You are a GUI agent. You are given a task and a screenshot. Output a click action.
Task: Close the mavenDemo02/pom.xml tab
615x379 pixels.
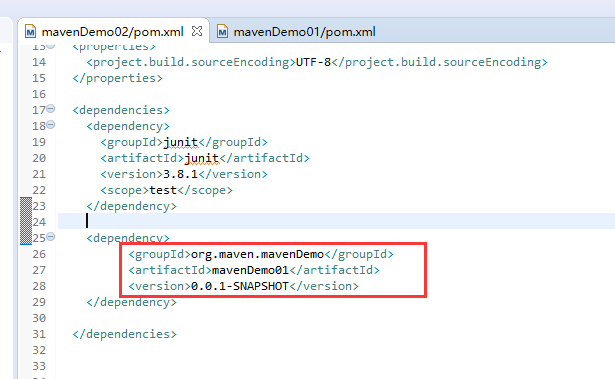tap(197, 31)
